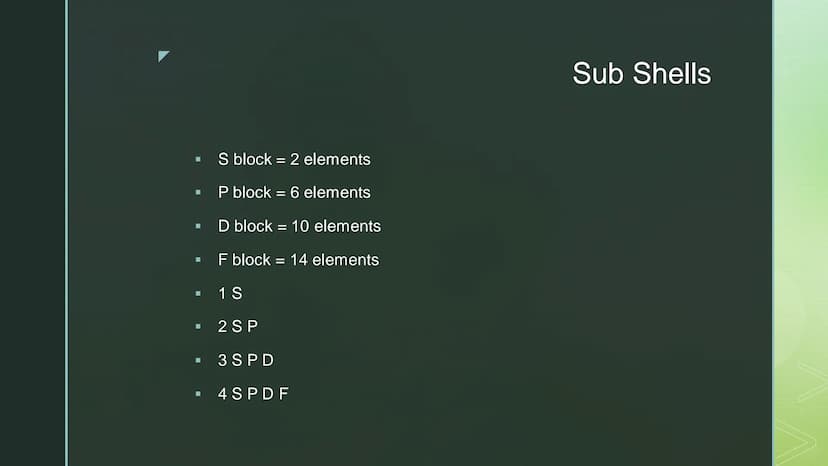828x466 pixels.
Task: Click the teal triangle marker icon
Action: [x=163, y=56]
